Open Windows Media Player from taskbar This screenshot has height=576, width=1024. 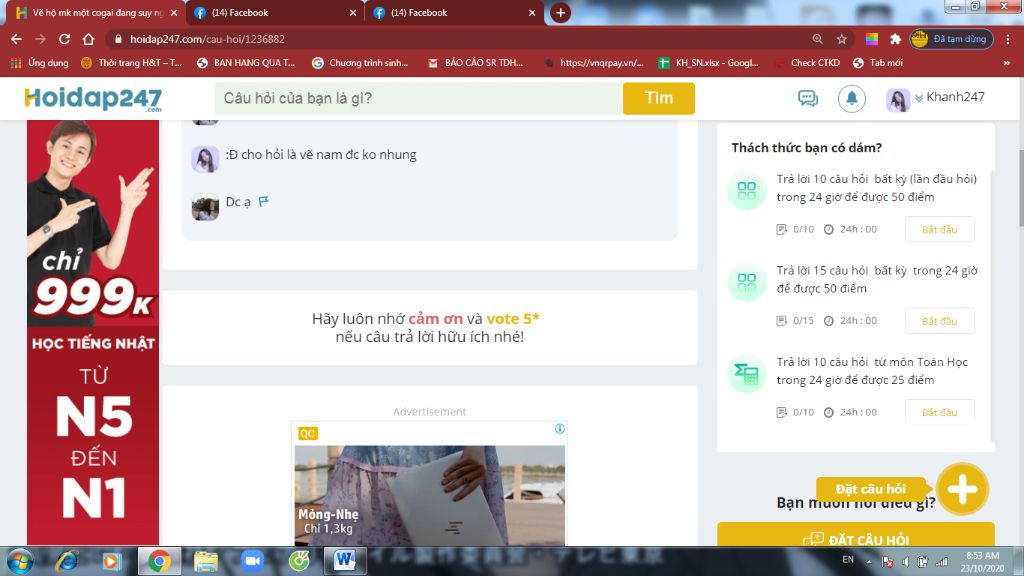[x=112, y=562]
